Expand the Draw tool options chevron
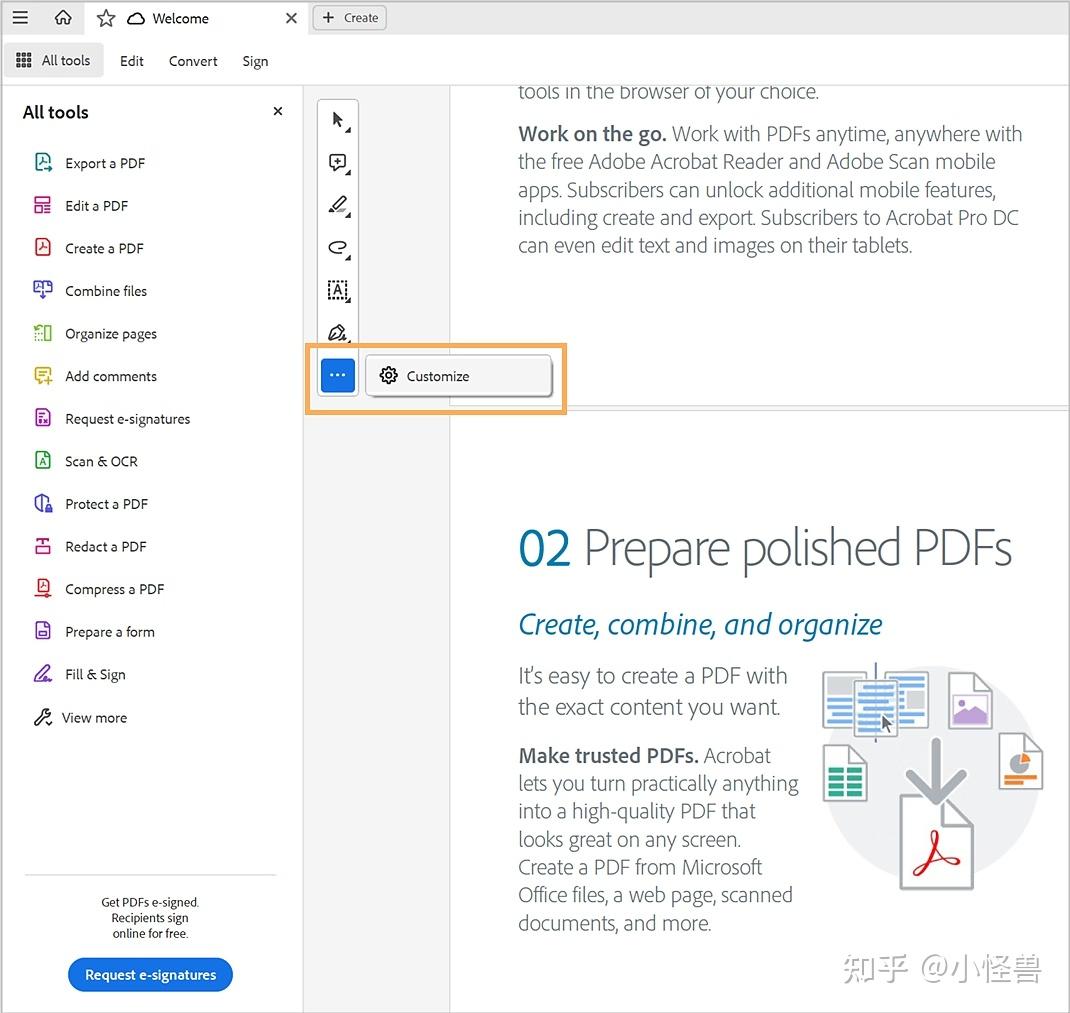This screenshot has height=1013, width=1070. click(347, 259)
